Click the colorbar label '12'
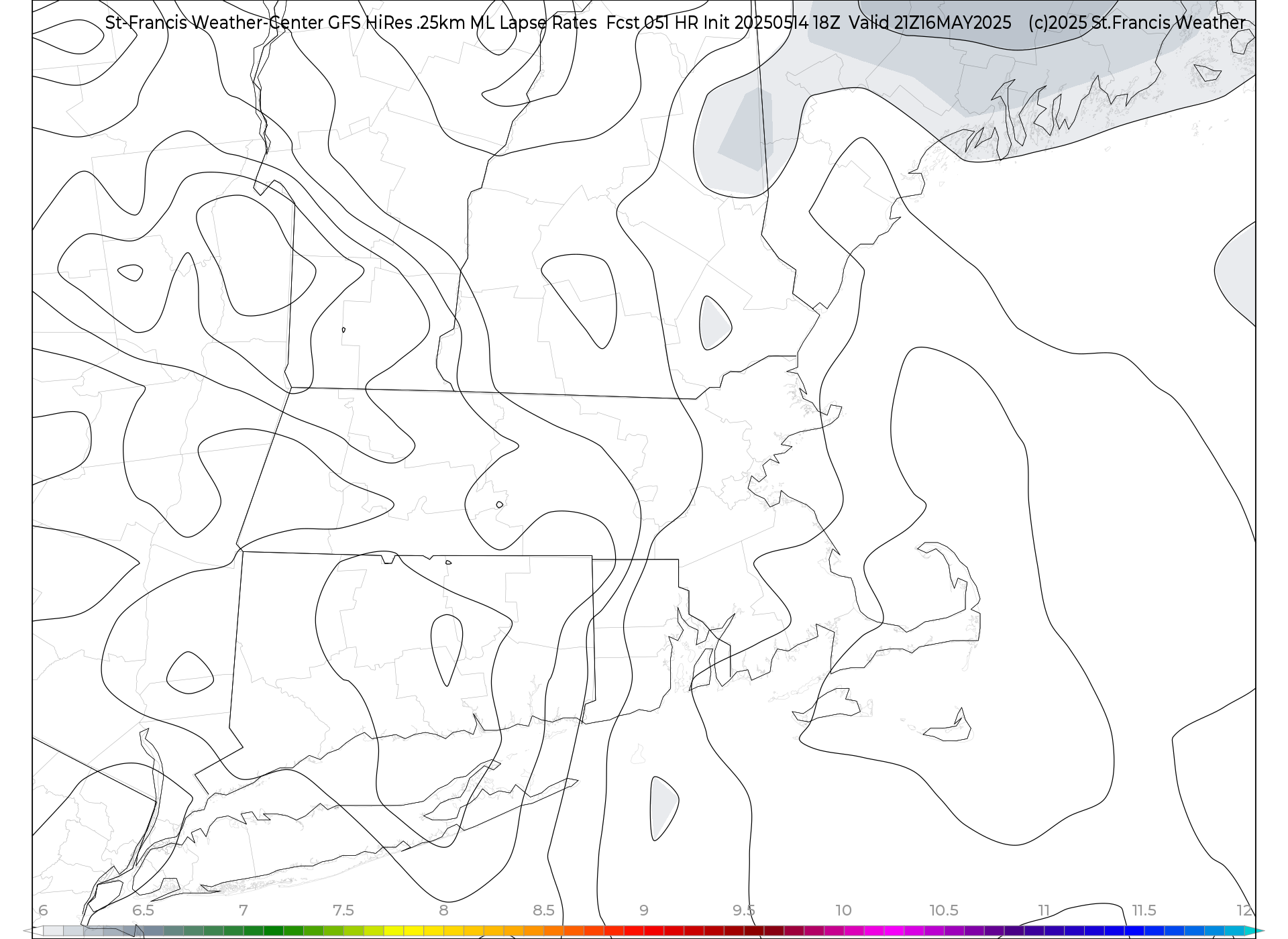 [1244, 910]
